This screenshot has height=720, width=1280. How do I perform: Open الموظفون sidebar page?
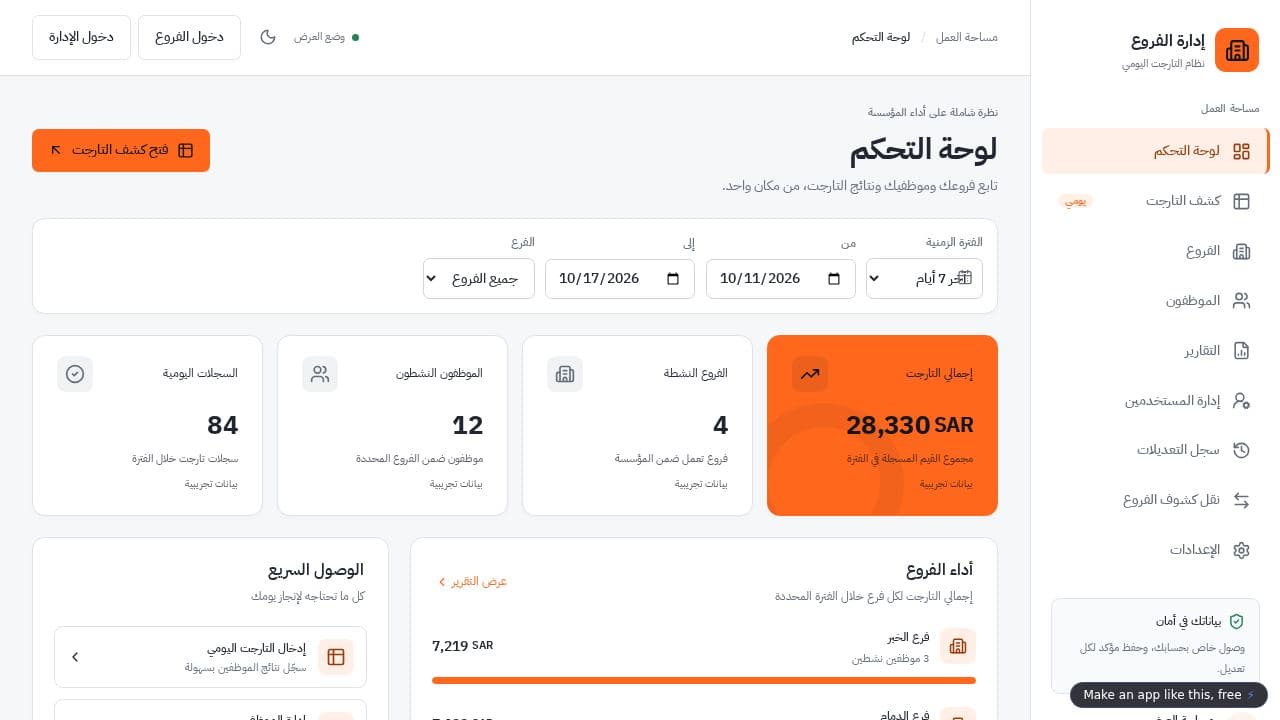tap(1156, 301)
